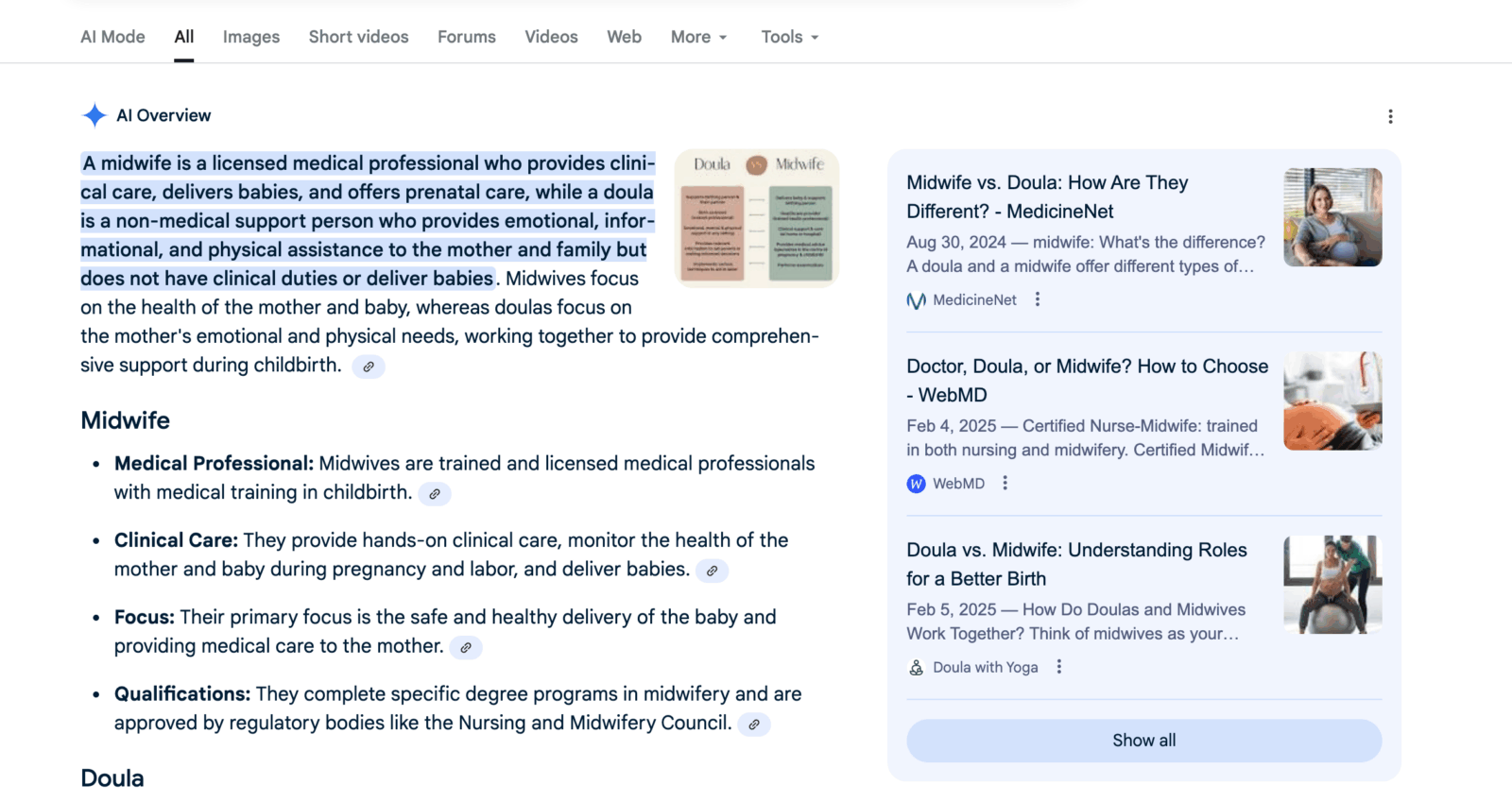Expand the Tools dropdown
Viewport: 1512px width, 802px height.
[x=789, y=37]
